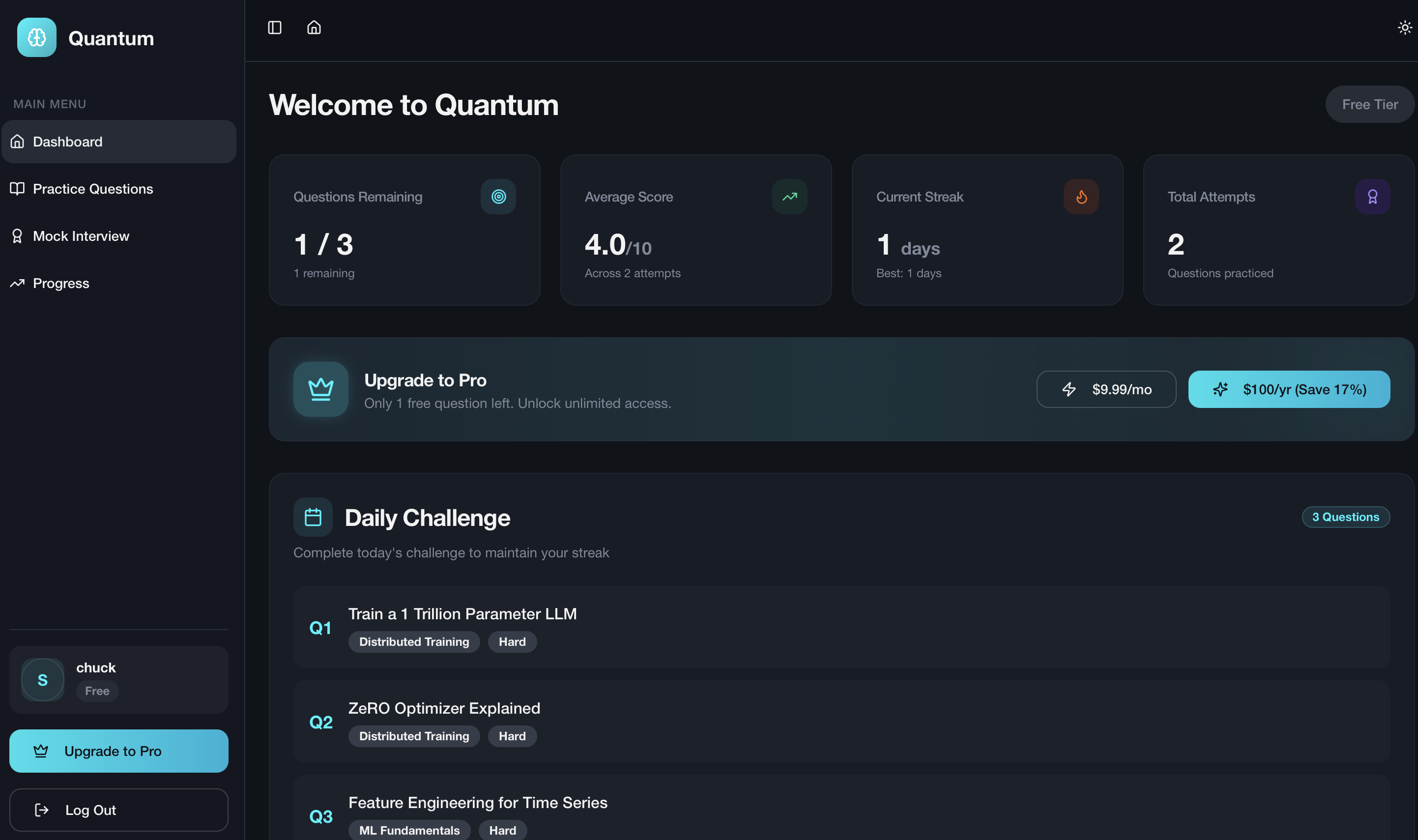Choose the $100/yr yearly plan
This screenshot has height=840, width=1418.
(x=1288, y=389)
